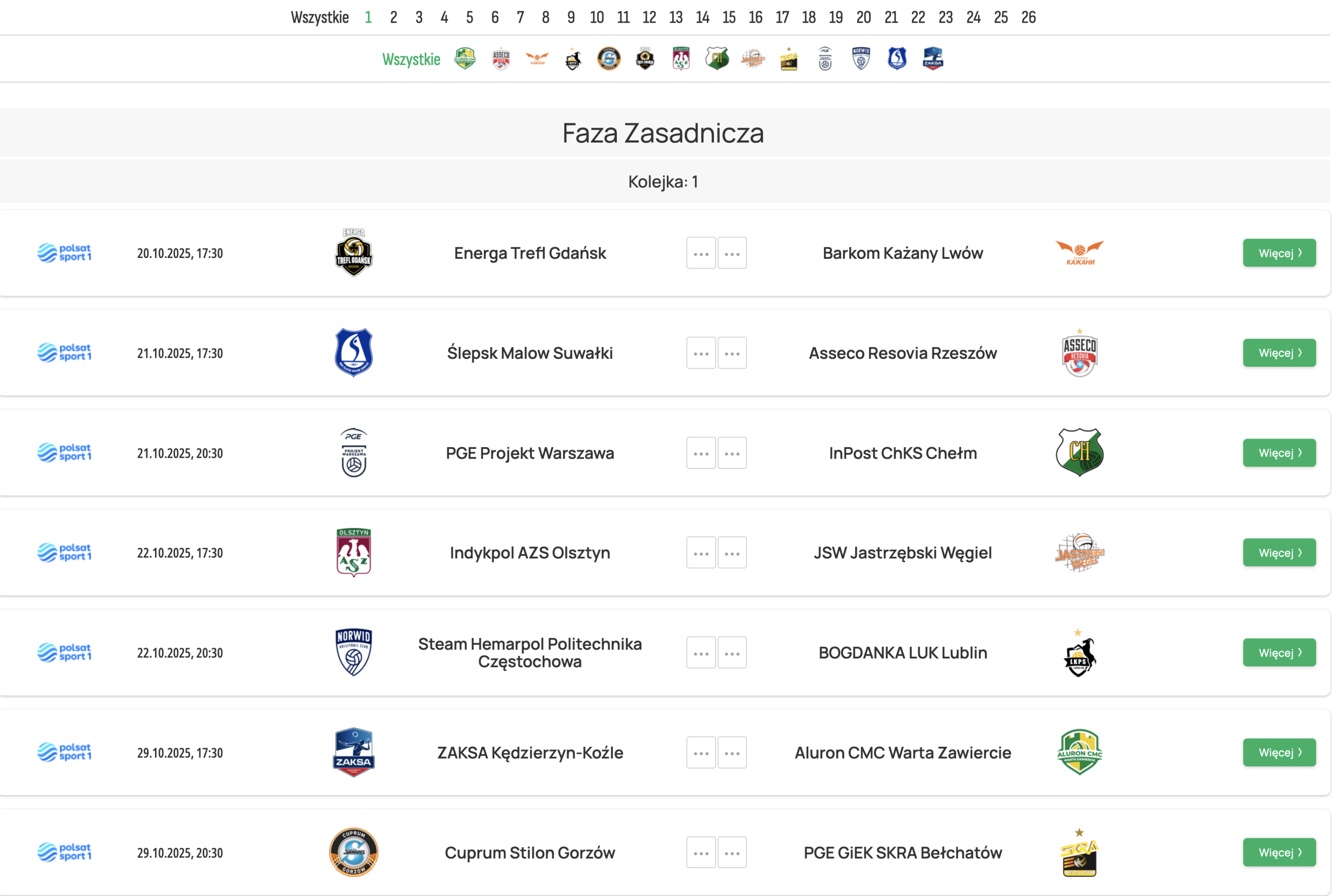Filter by Norwid logo in team filter row
Viewport: 1332px width, 896px height.
click(x=860, y=59)
